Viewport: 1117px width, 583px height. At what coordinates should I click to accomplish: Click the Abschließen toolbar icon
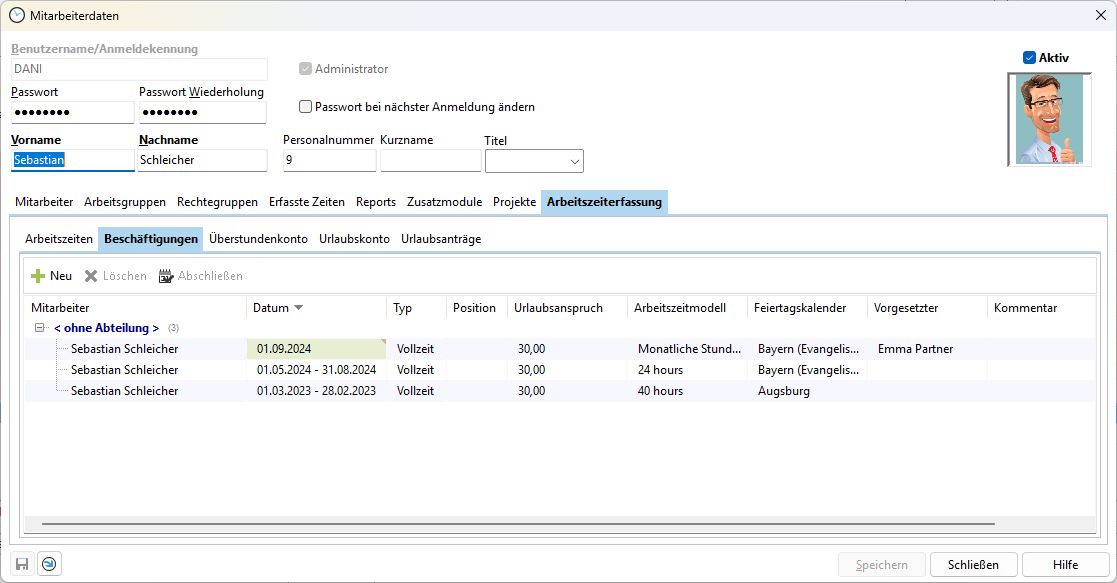(x=166, y=276)
